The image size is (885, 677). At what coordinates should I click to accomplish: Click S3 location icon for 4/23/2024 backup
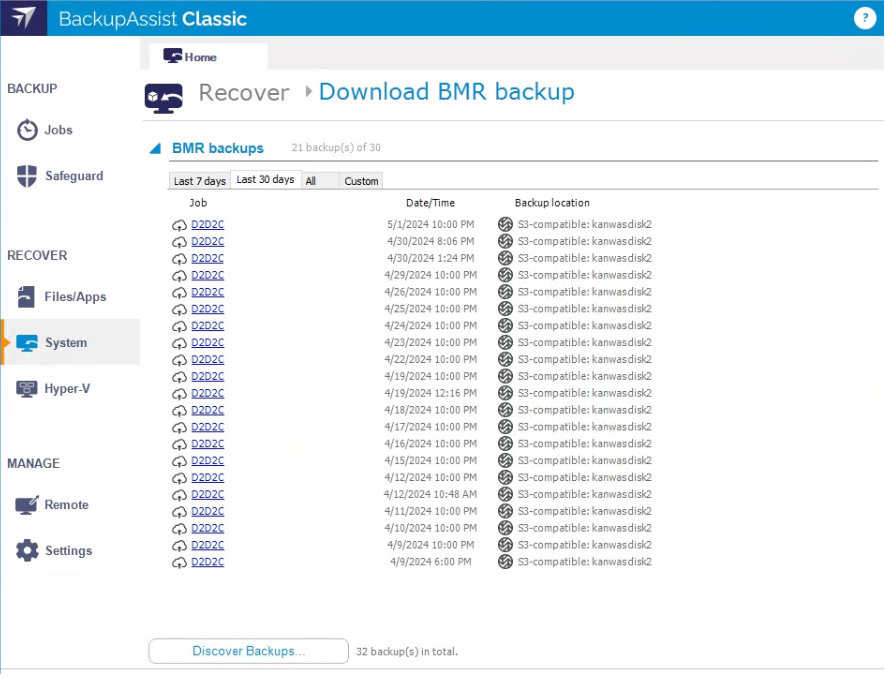pos(506,343)
